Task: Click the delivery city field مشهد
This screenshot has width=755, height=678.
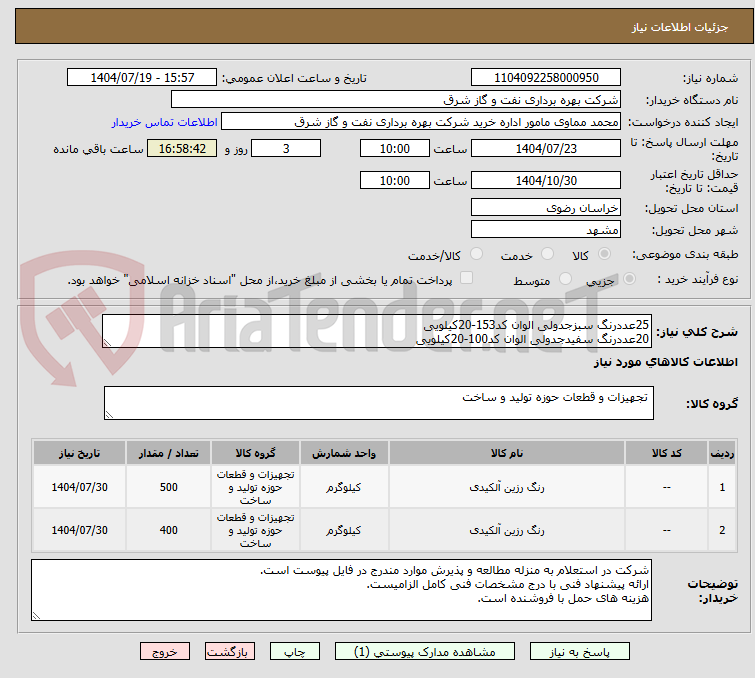Action: tap(546, 230)
